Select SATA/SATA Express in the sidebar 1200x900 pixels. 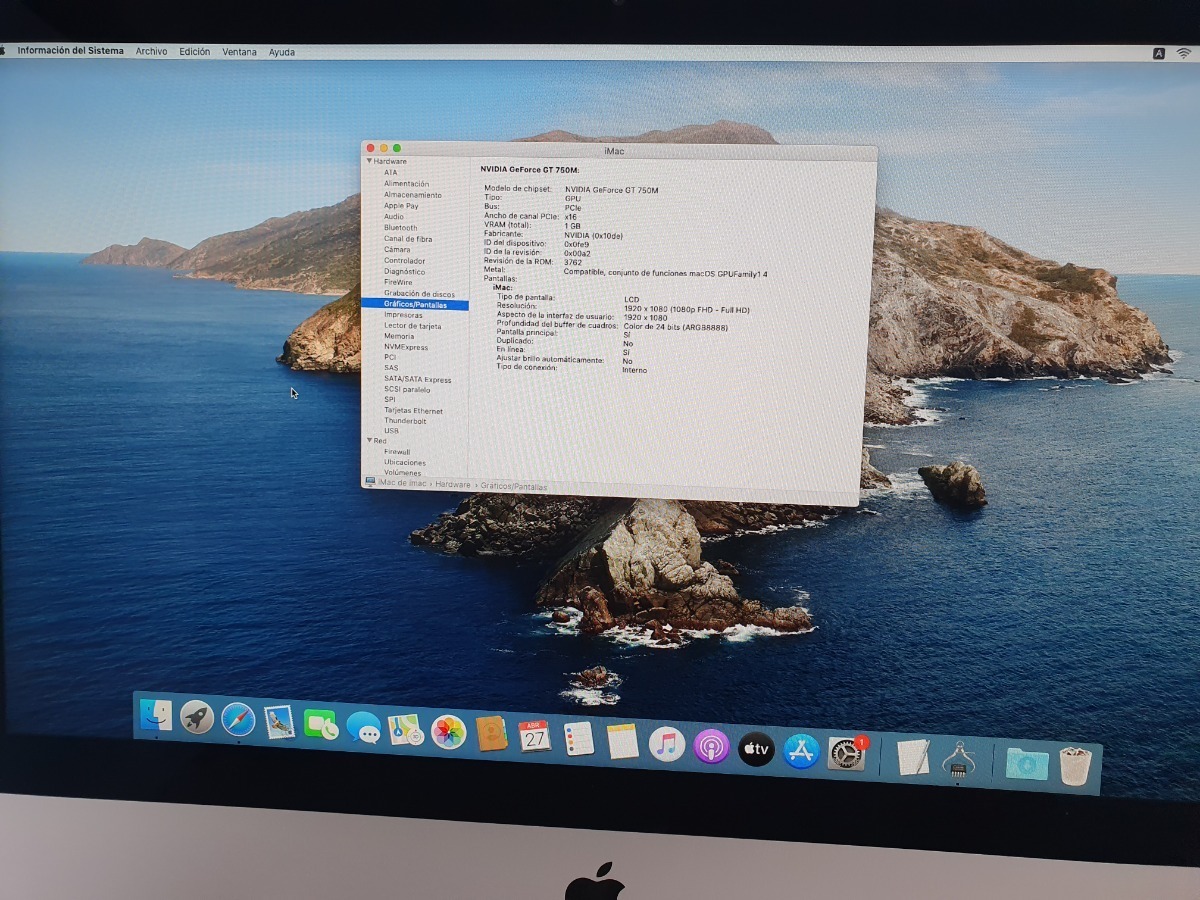pos(418,380)
